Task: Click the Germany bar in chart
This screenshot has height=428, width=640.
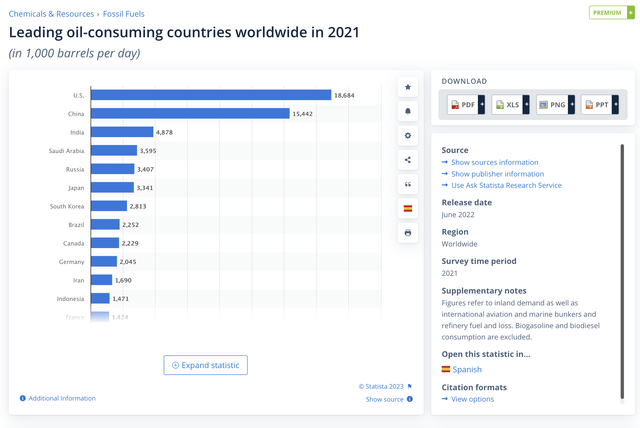Action: click(x=104, y=262)
